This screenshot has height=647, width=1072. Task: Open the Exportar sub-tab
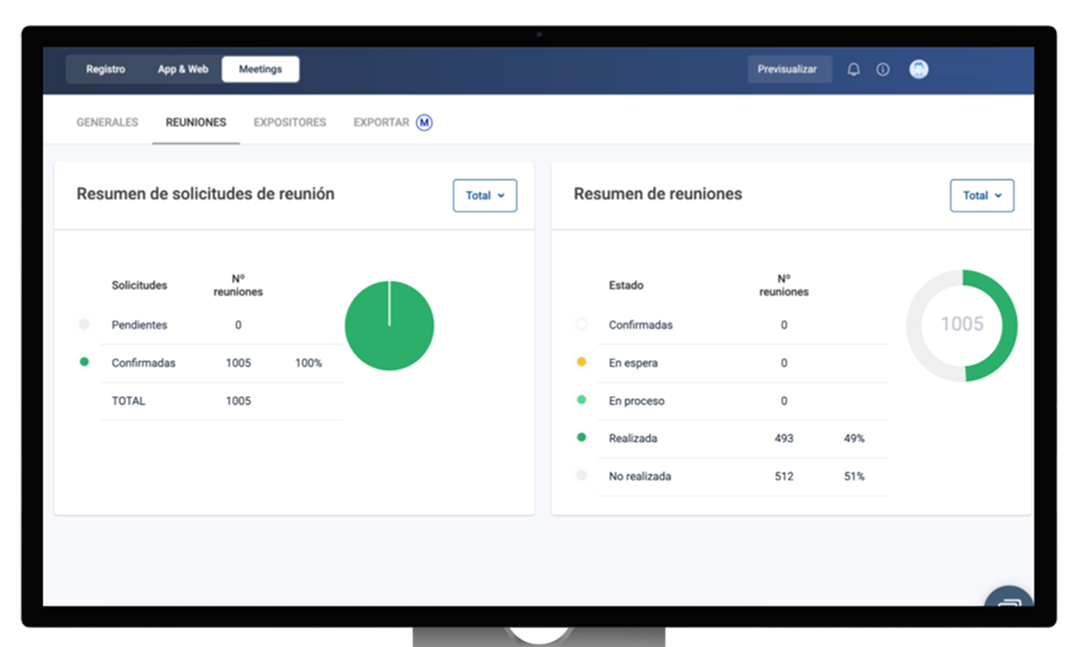(381, 122)
